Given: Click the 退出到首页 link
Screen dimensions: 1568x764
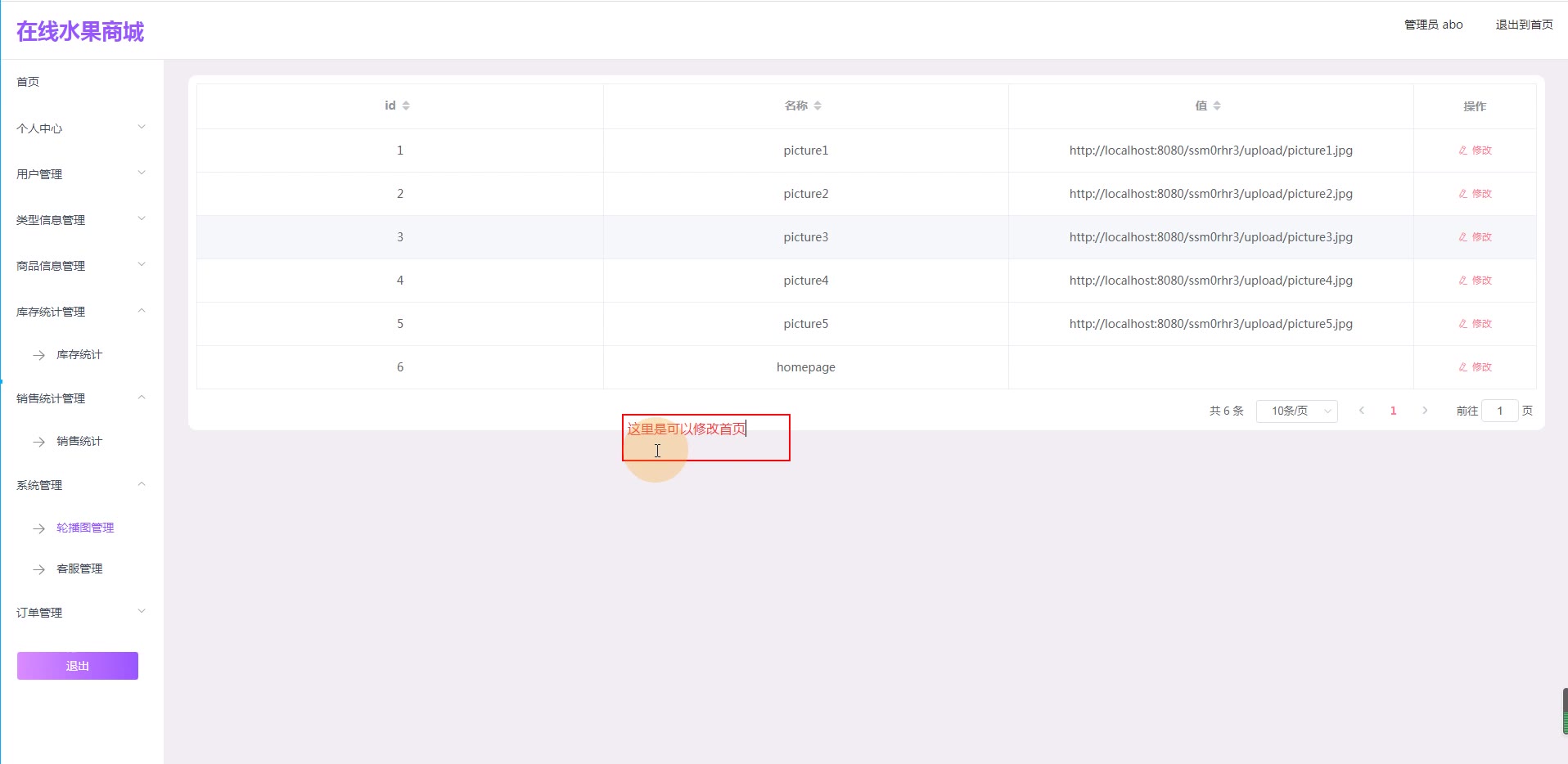Looking at the screenshot, I should 1524,25.
